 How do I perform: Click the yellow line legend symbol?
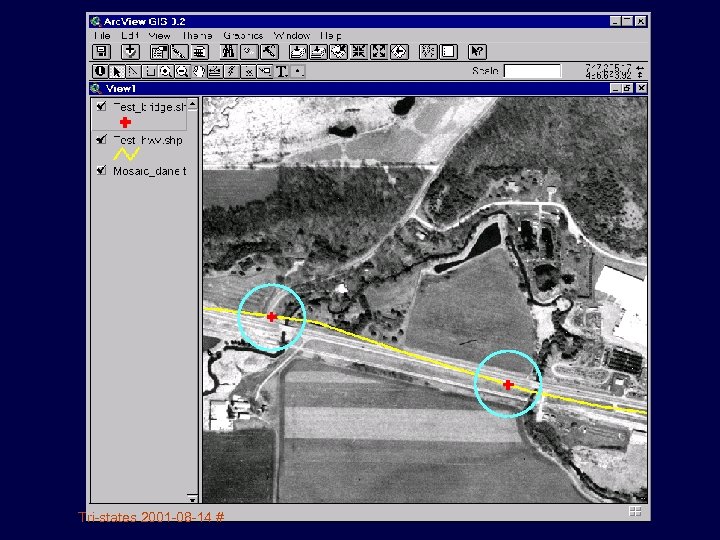pyautogui.click(x=126, y=154)
